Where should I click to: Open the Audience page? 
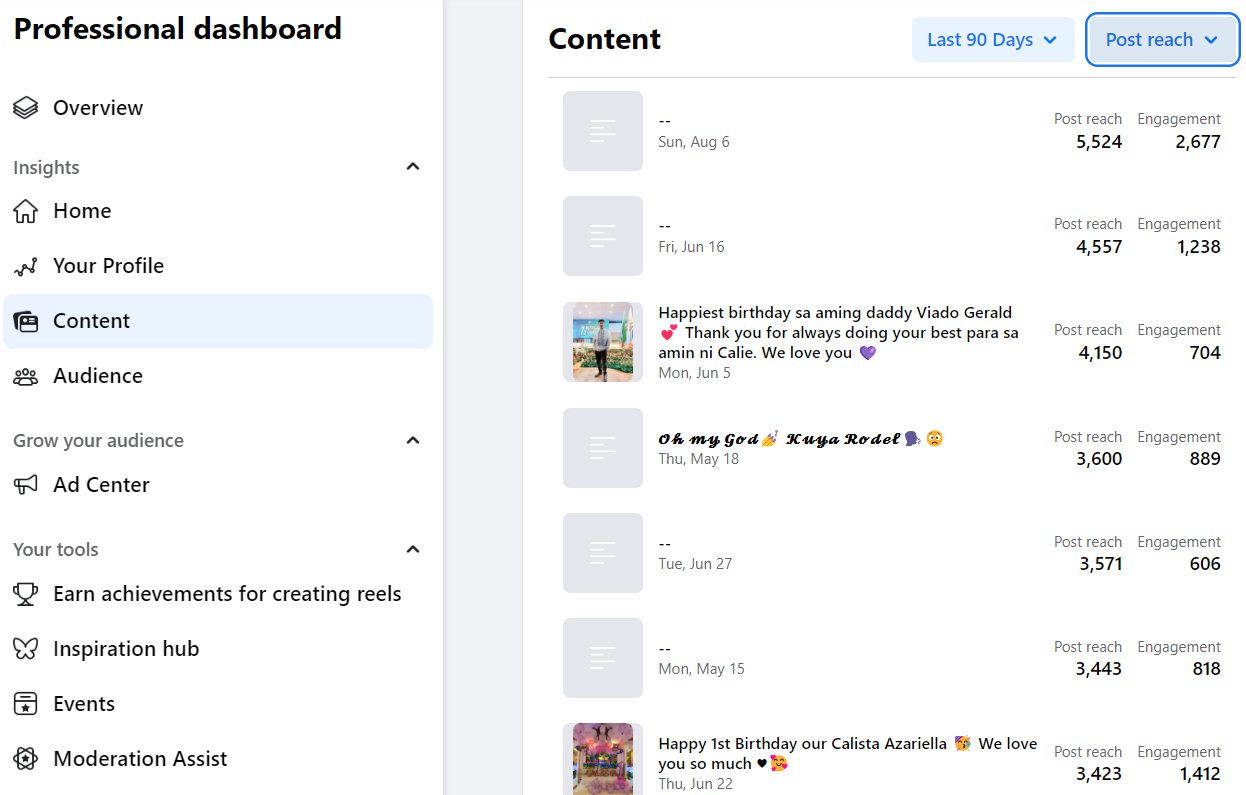(218, 376)
